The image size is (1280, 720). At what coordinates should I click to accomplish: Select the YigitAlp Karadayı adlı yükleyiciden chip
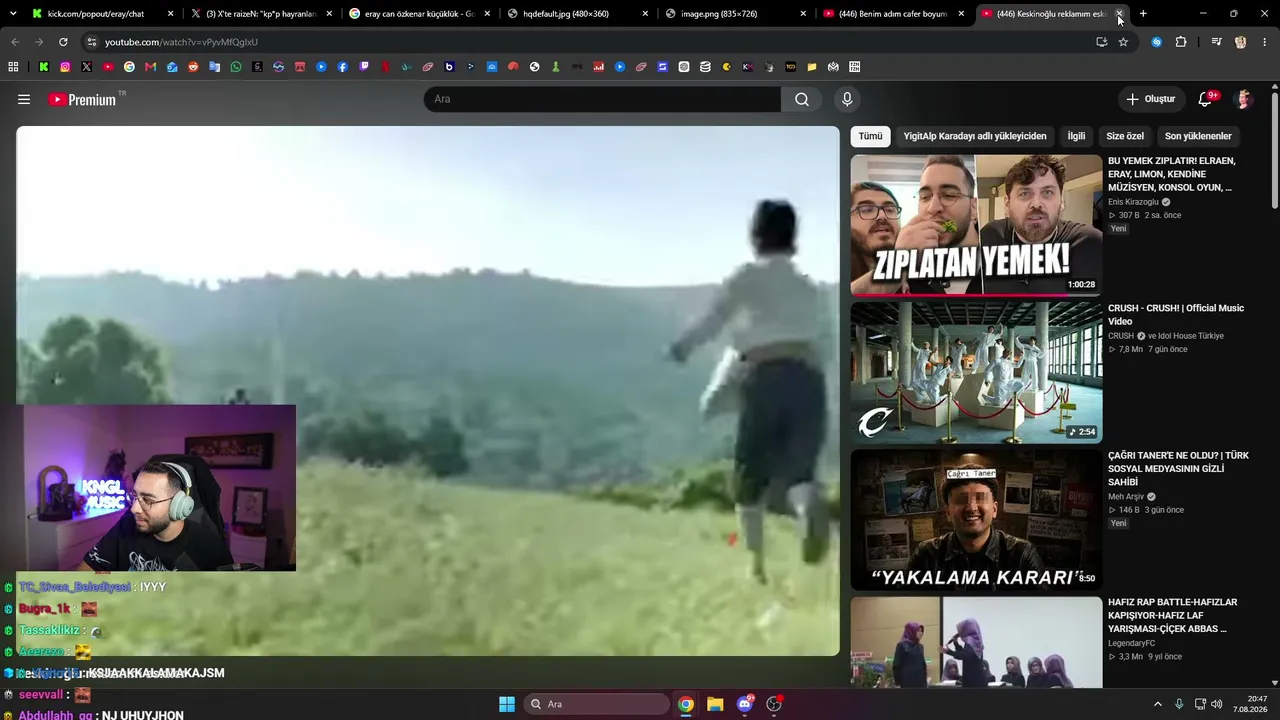click(975, 136)
